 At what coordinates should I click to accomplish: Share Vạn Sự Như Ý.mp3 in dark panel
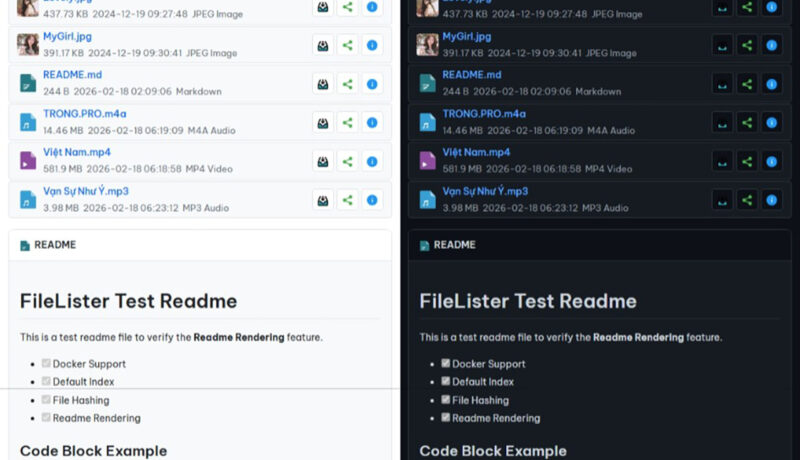pos(747,200)
